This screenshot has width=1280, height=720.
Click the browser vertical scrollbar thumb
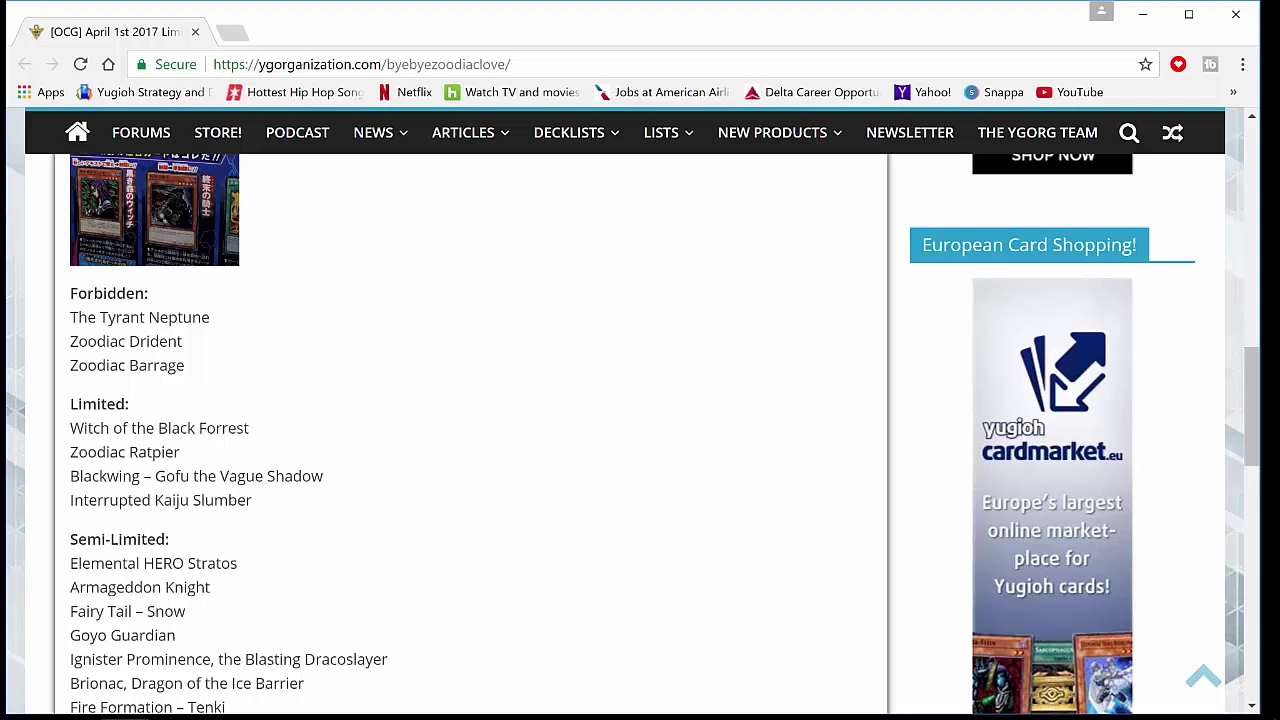click(1251, 405)
